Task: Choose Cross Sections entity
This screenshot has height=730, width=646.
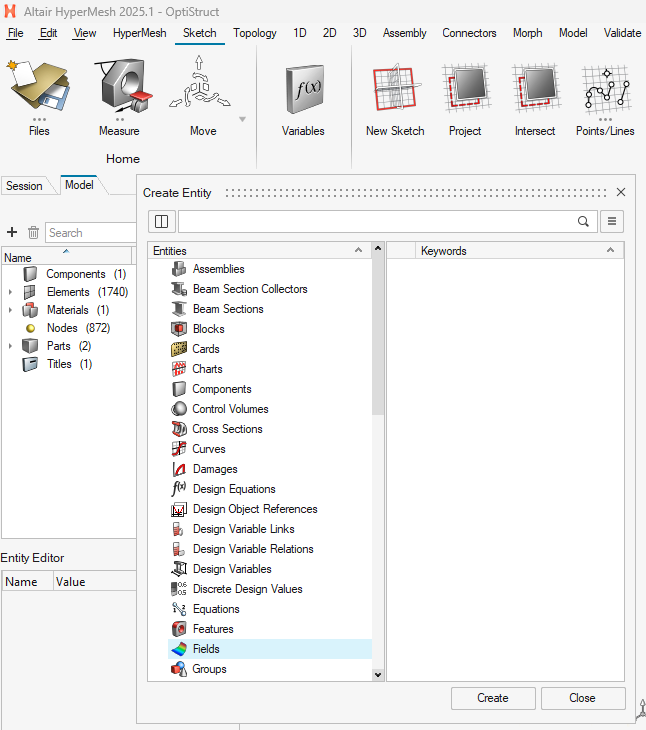Action: coord(227,429)
